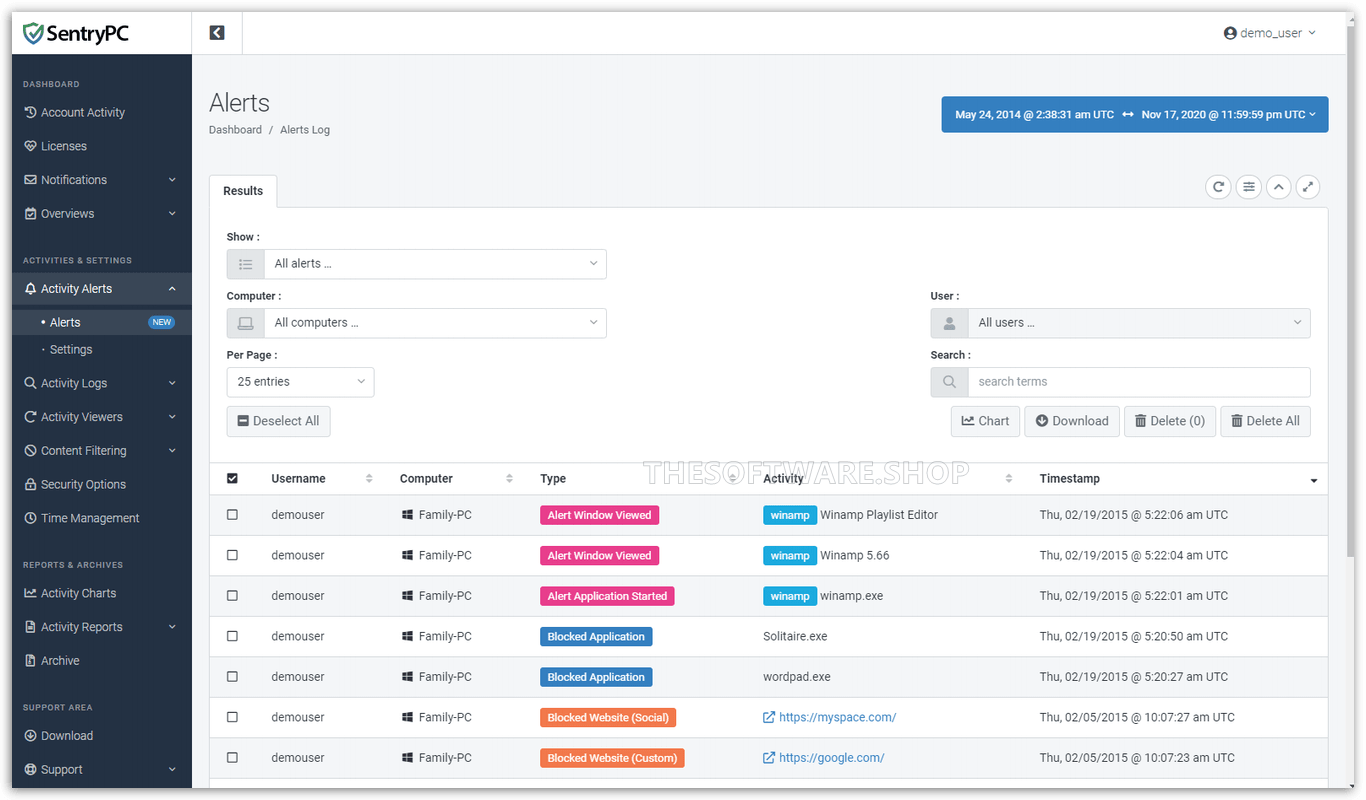
Task: Open the 'All alerts' Show dropdown
Action: pyautogui.click(x=434, y=264)
